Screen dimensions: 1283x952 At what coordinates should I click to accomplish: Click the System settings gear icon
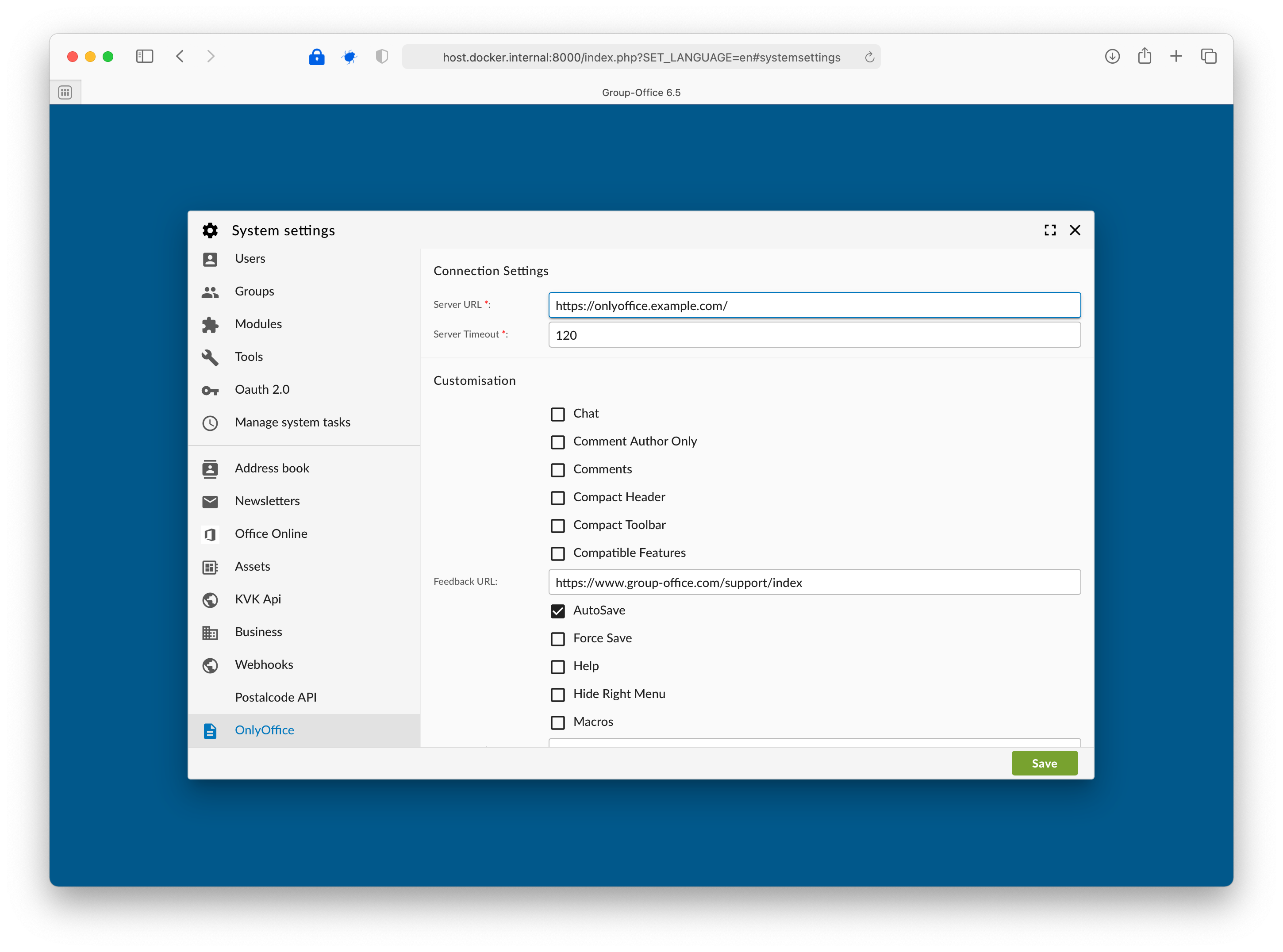point(210,230)
